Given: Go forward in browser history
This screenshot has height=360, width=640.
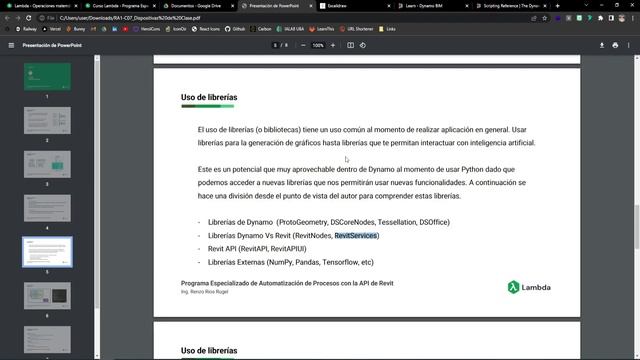Looking at the screenshot, I should [18, 18].
